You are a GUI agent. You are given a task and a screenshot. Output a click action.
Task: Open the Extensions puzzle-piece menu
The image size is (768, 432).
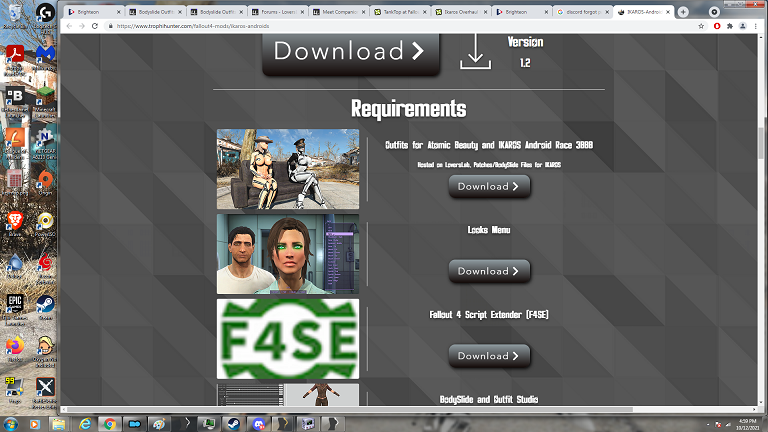[x=730, y=26]
